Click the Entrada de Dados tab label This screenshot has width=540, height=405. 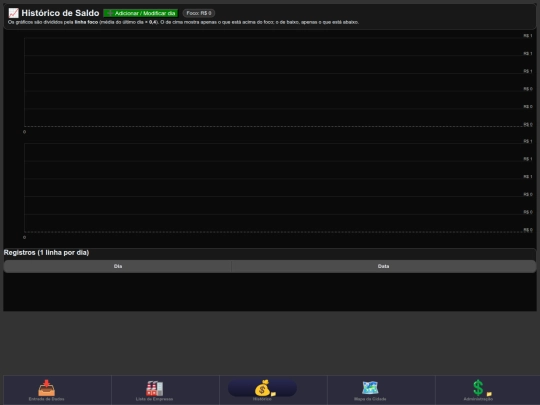coord(46,399)
